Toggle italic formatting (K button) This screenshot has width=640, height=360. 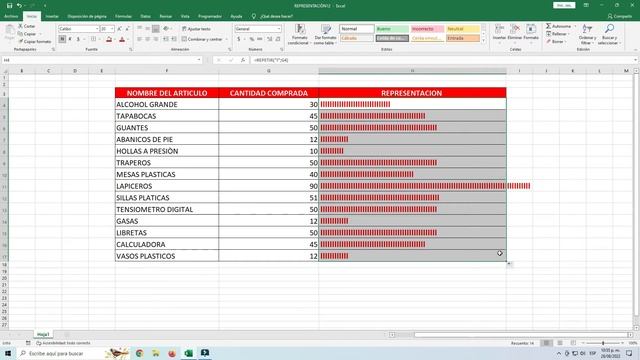[70, 39]
